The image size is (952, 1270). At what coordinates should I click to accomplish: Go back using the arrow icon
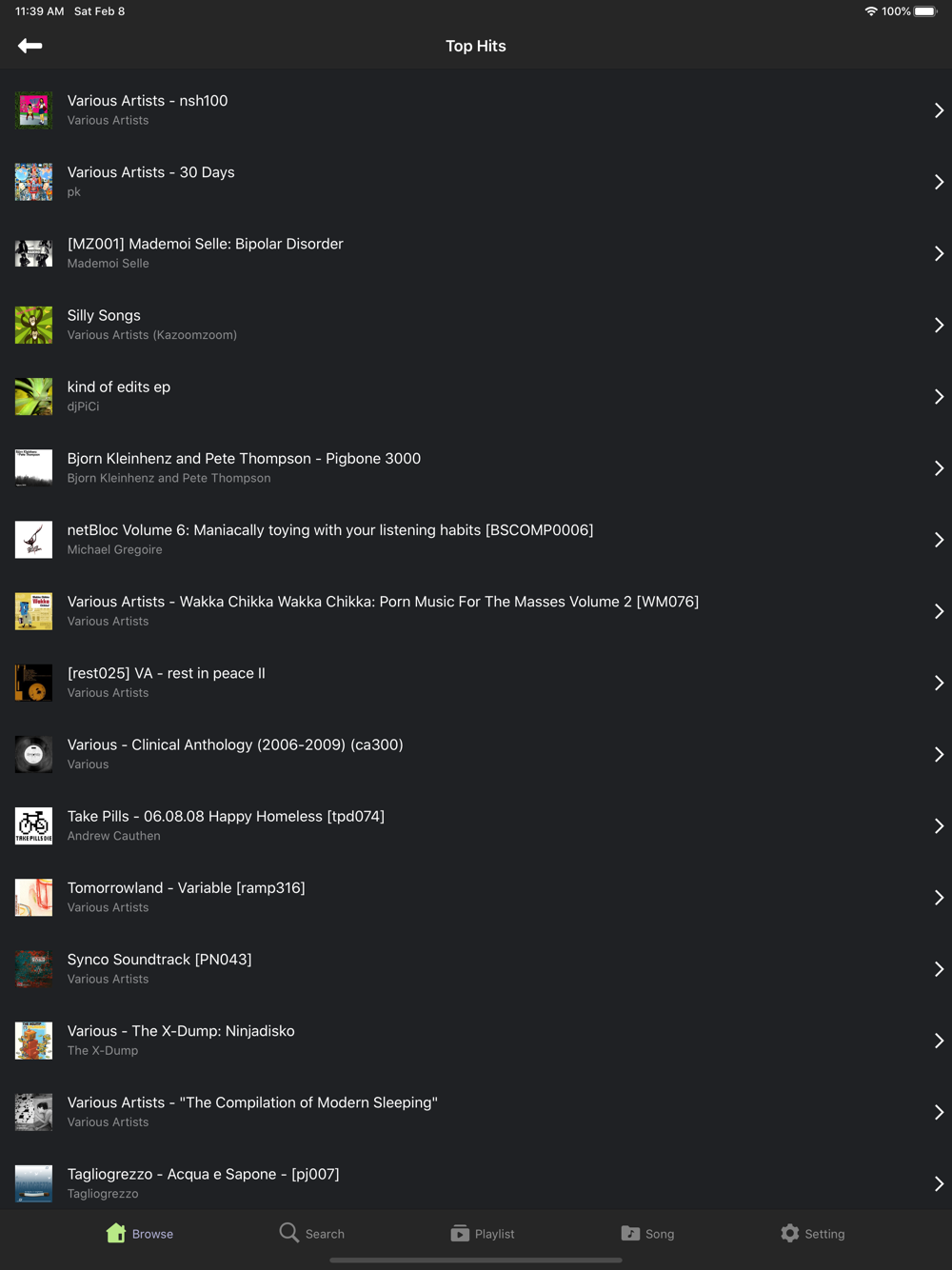(30, 46)
